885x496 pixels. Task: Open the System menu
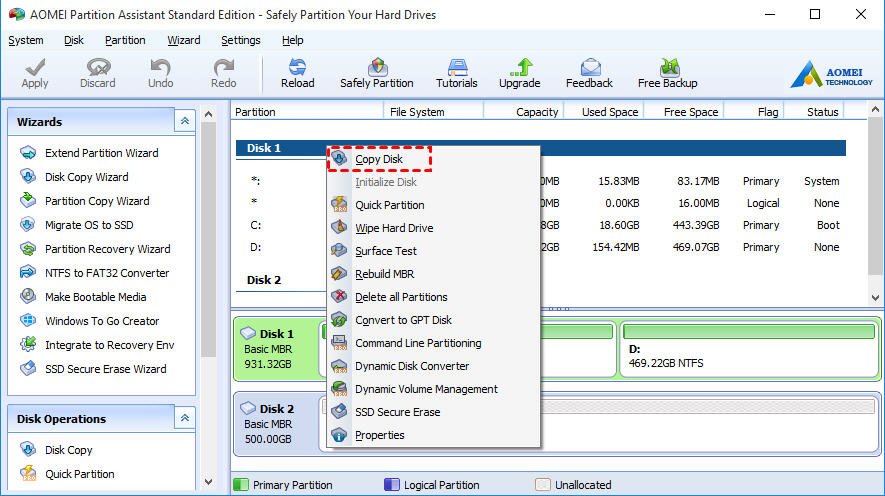click(x=25, y=40)
